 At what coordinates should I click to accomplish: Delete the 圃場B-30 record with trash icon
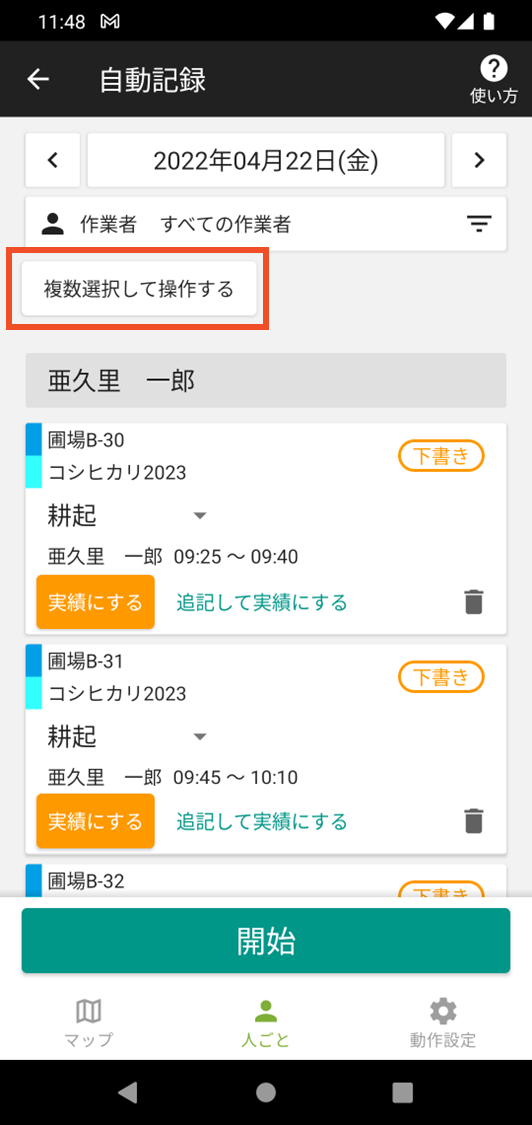(x=473, y=602)
